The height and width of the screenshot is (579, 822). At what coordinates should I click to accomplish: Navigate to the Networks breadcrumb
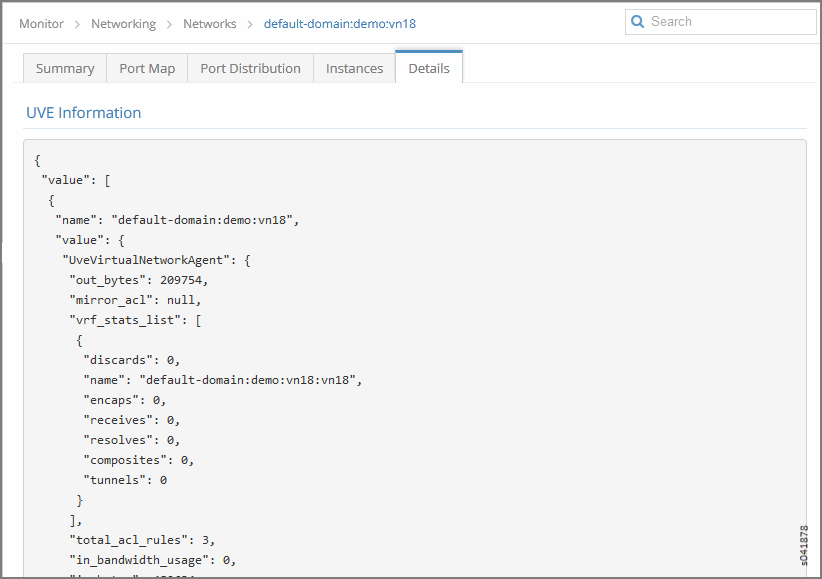[210, 24]
